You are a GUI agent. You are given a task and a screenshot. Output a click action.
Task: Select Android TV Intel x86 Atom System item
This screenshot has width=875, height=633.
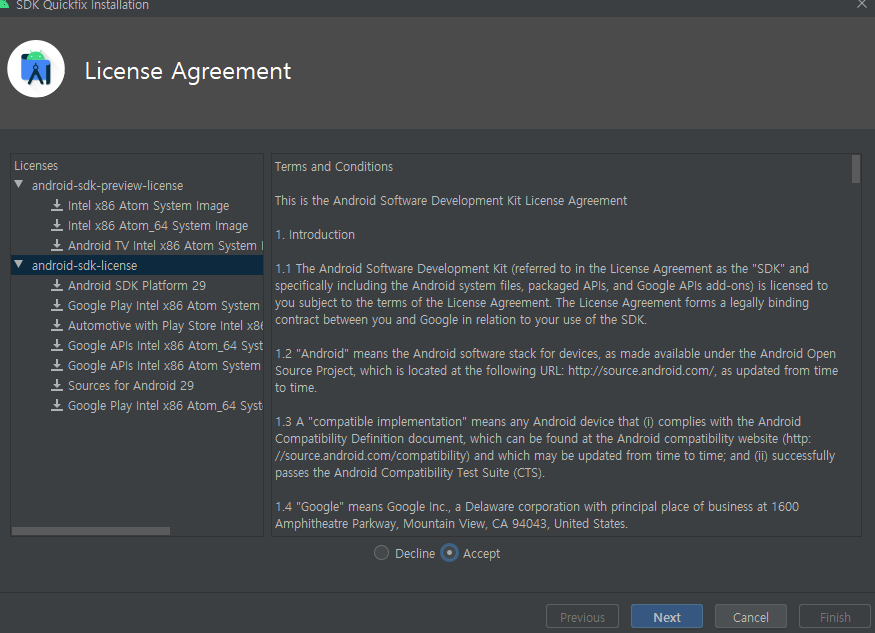[x=165, y=246]
